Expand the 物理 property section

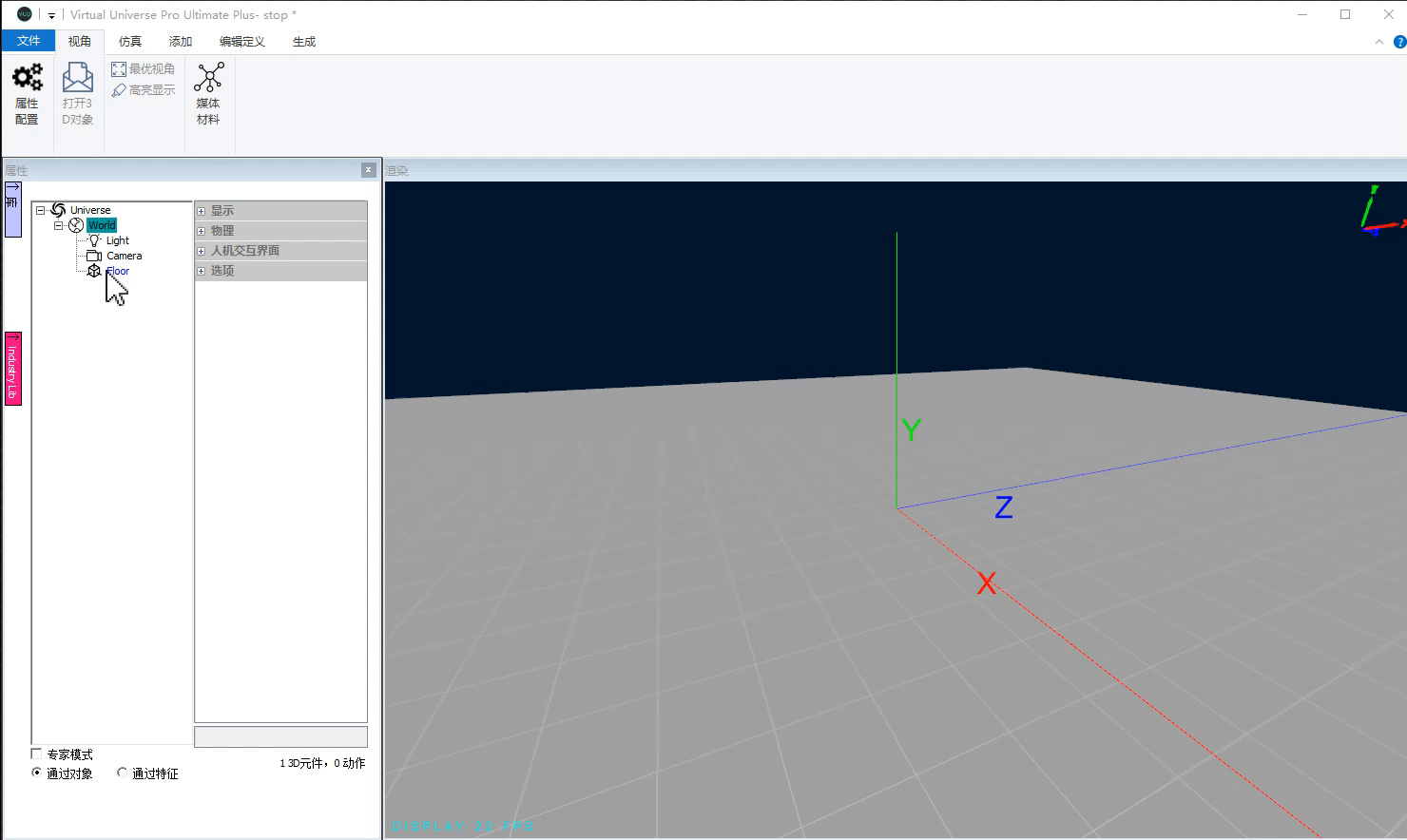pyautogui.click(x=202, y=231)
